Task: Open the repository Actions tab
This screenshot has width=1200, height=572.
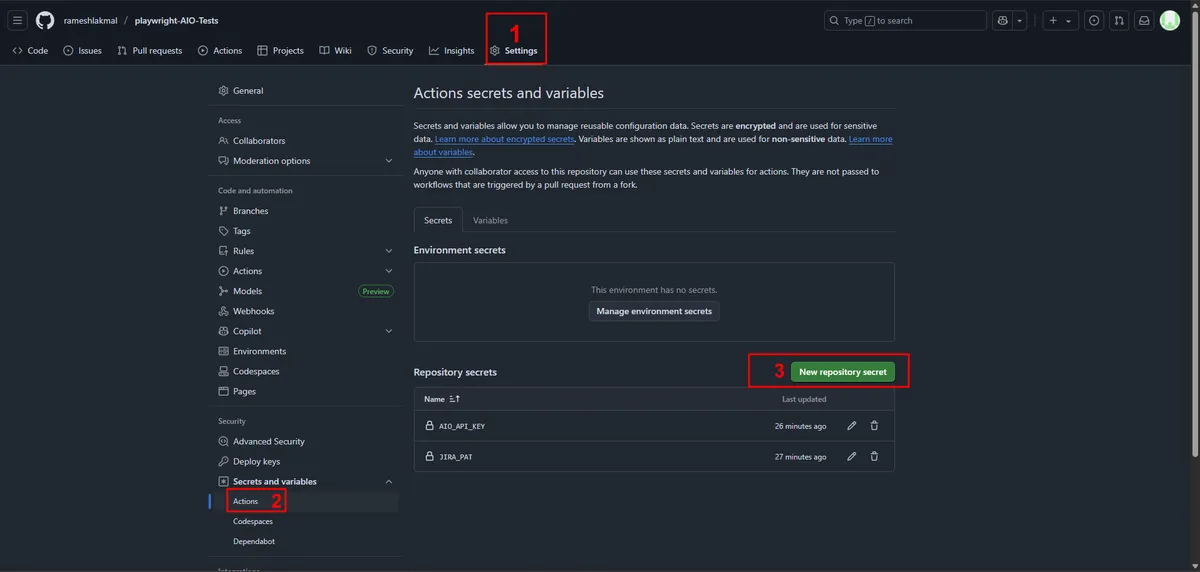Action: 220,50
